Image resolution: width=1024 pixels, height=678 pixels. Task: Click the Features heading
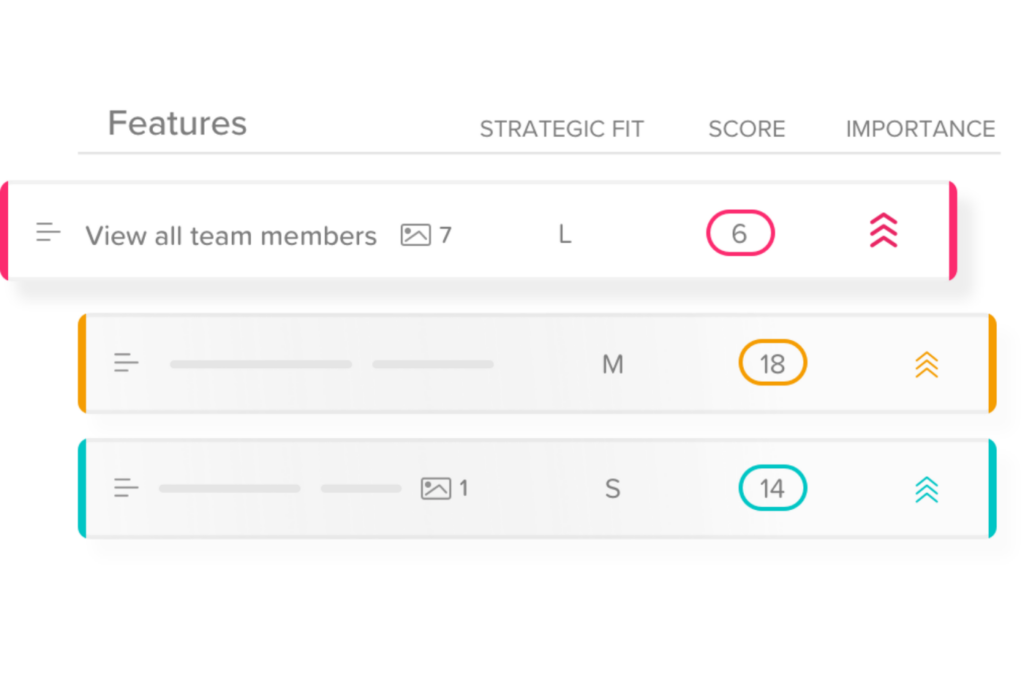point(177,123)
